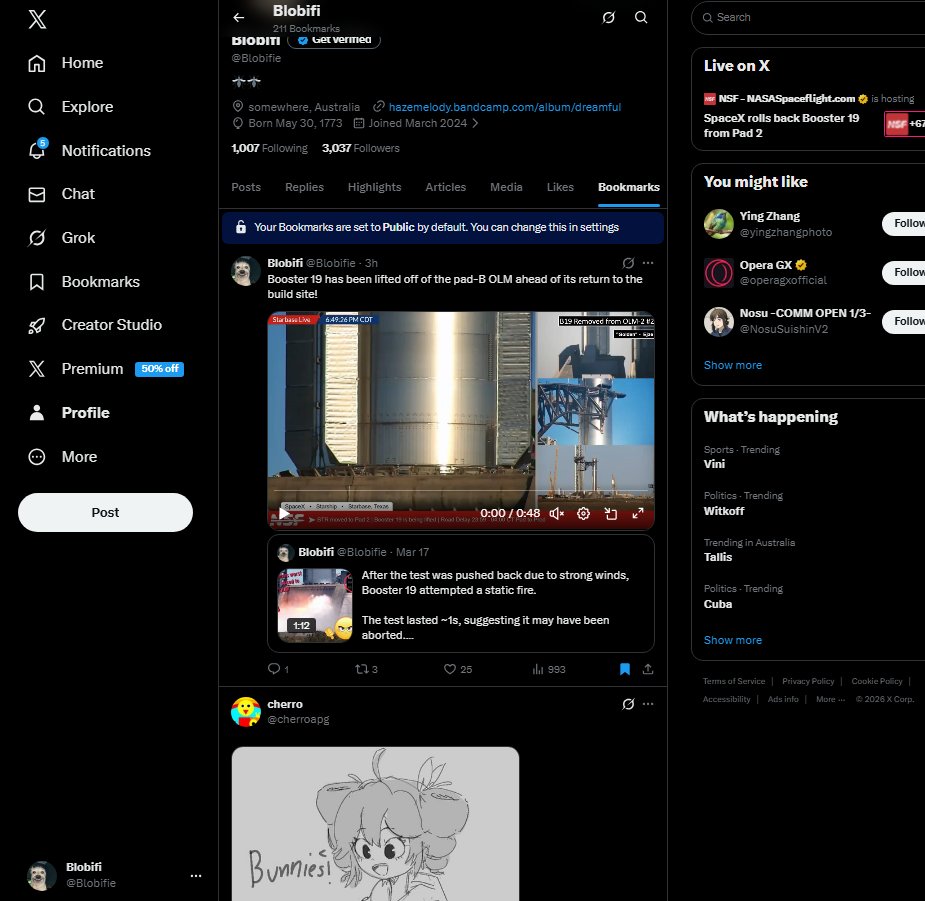Viewport: 925px width, 901px height.
Task: Click Grok icon on cherro post
Action: click(628, 704)
